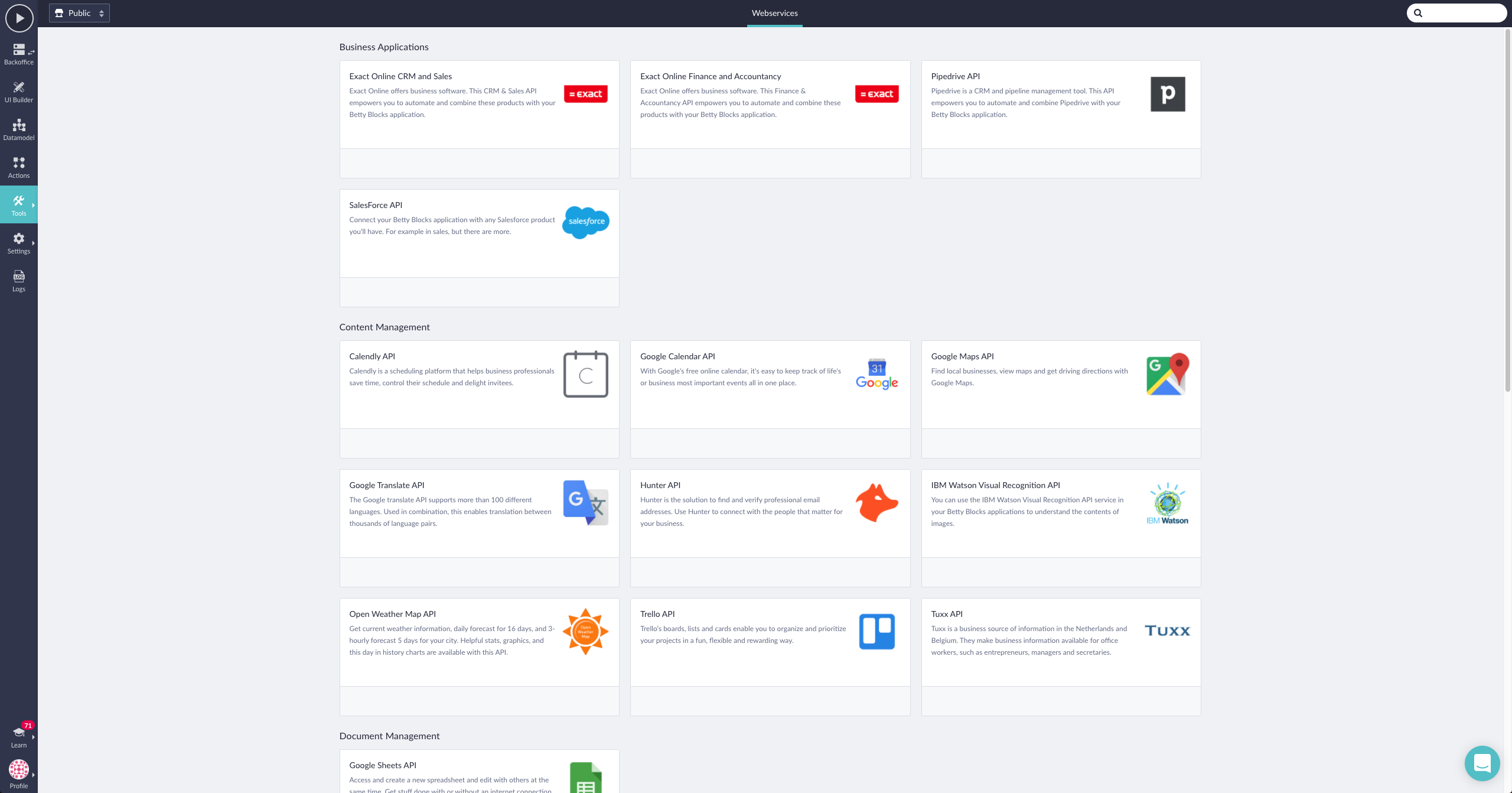This screenshot has width=1512, height=793.
Task: Open the Actions sidebar item
Action: (19, 167)
